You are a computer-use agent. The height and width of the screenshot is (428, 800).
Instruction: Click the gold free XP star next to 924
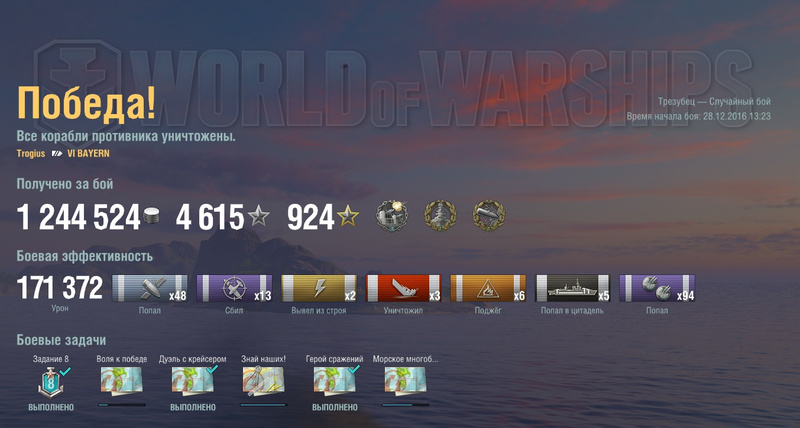[348, 216]
